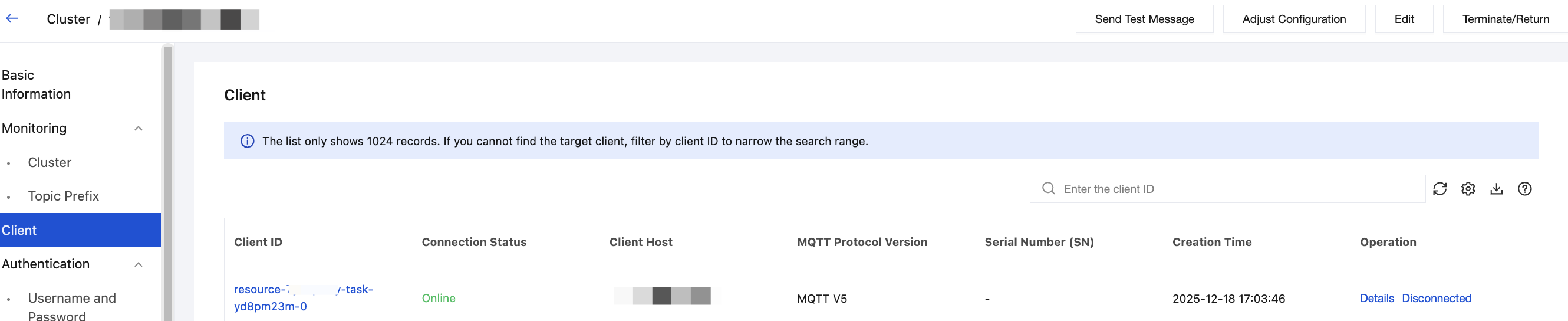Screen dimensions: 1568x321
Task: Open table column settings gear
Action: [1468, 189]
